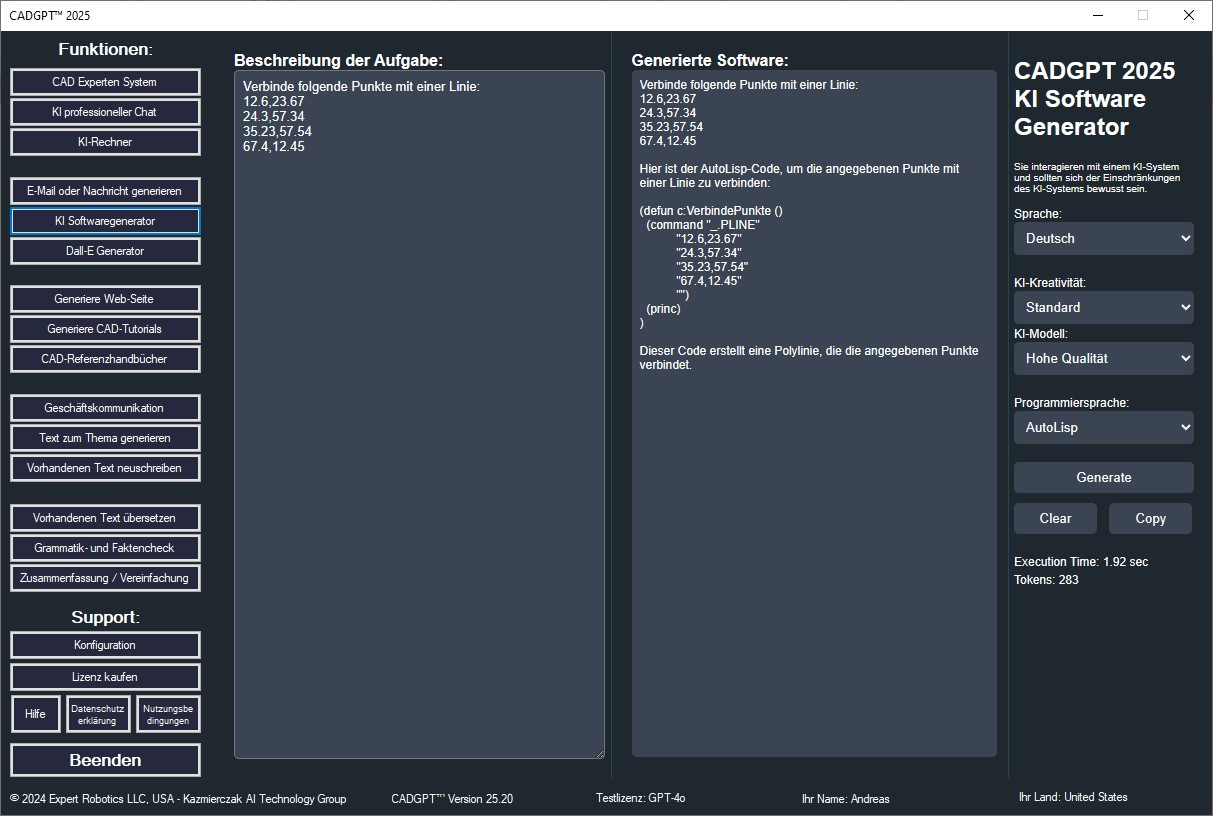
Task: Grab the resize grip of the description textbox
Action: click(x=599, y=753)
